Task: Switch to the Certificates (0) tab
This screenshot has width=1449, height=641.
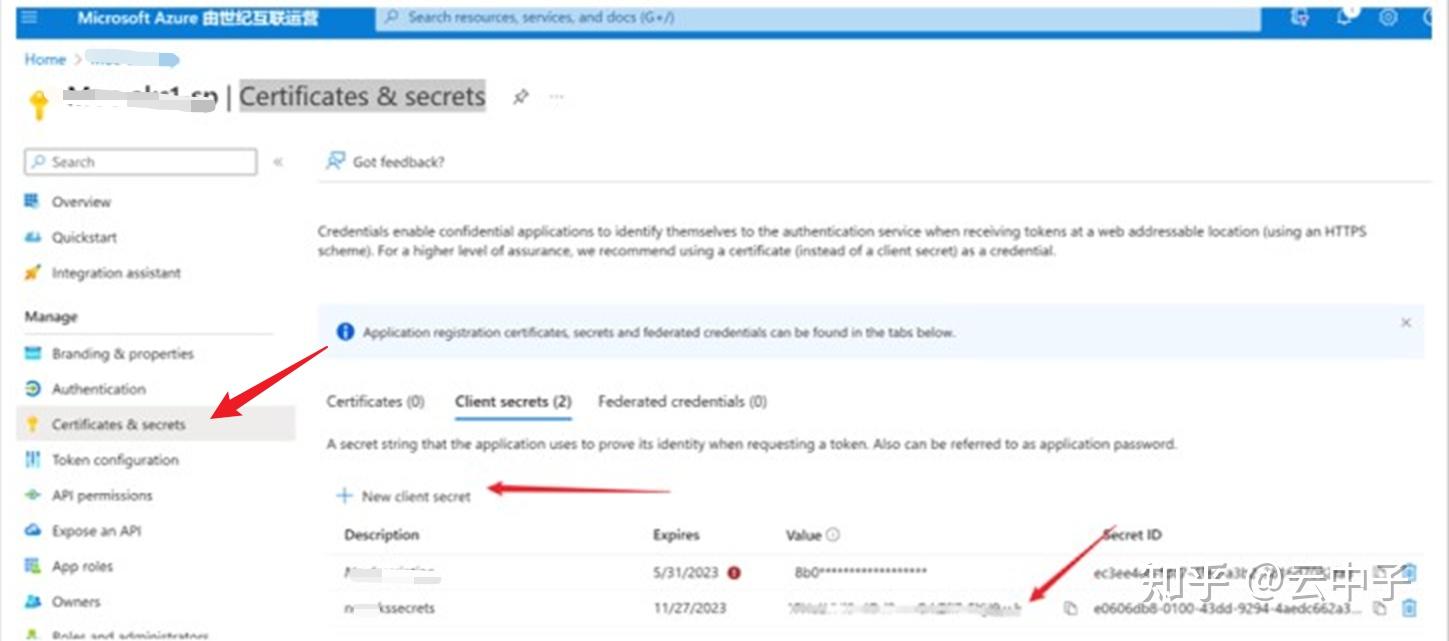Action: (374, 401)
